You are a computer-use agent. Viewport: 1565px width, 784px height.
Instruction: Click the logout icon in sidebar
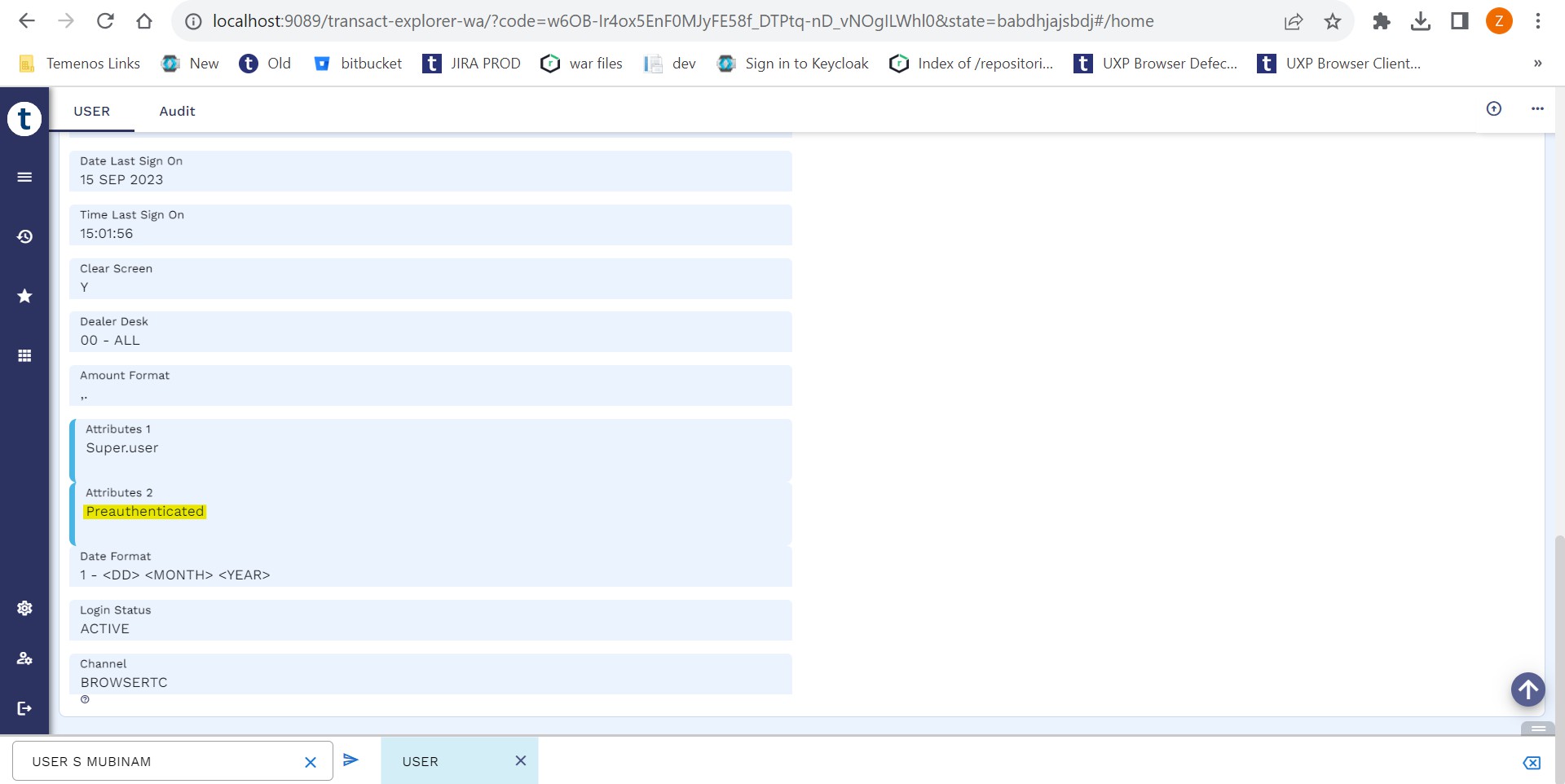pyautogui.click(x=24, y=708)
